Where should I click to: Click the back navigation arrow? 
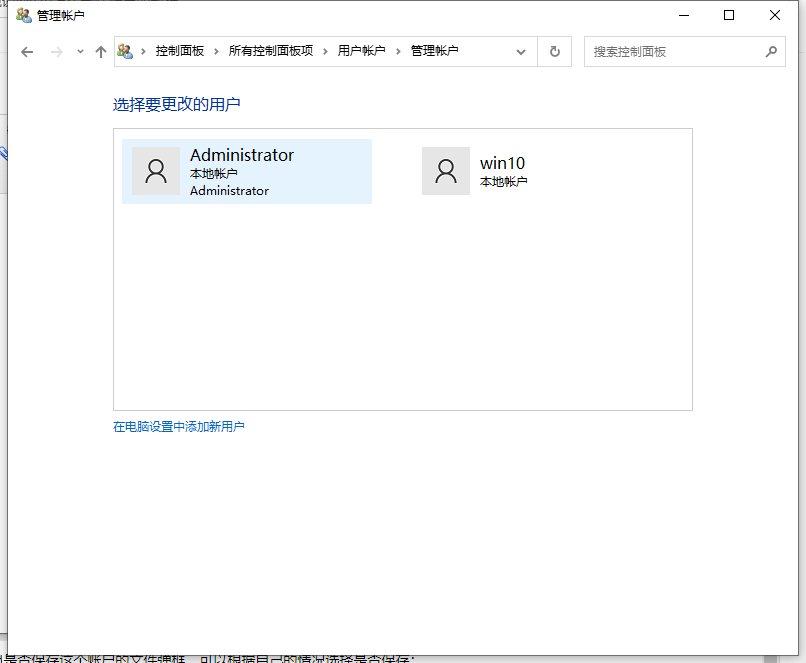pyautogui.click(x=27, y=51)
